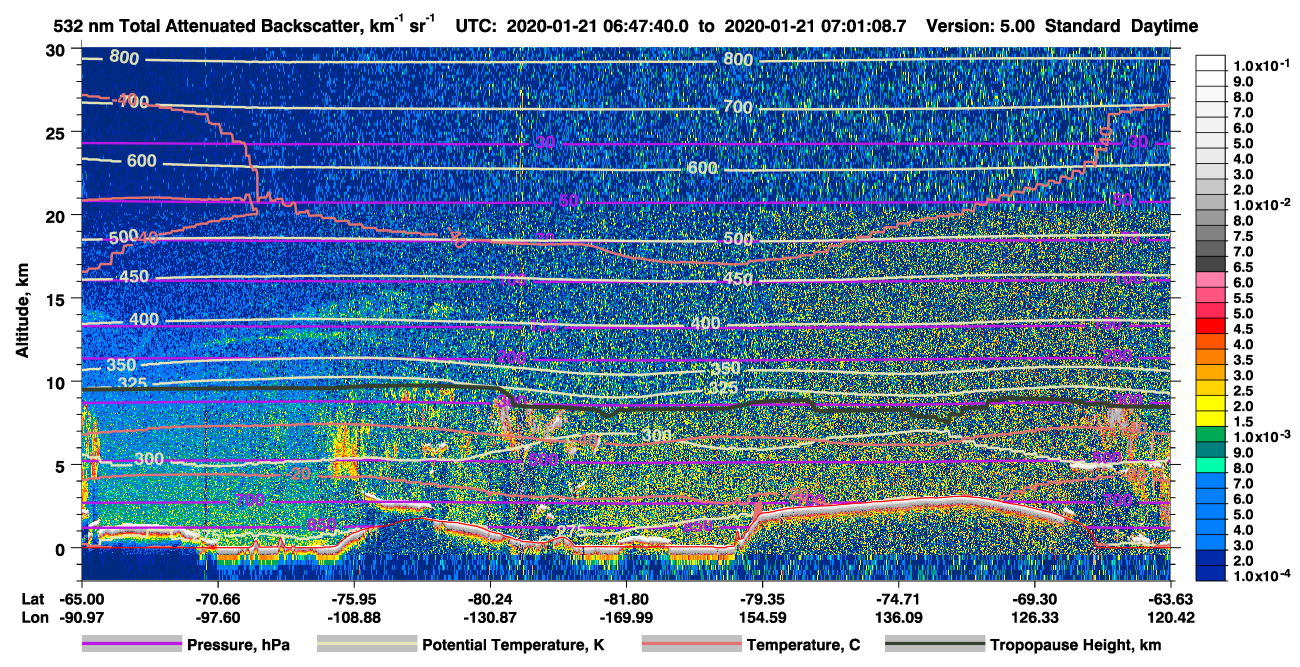This screenshot has width=1300, height=667.
Task: Click the longitude value '154.59'
Action: [762, 617]
